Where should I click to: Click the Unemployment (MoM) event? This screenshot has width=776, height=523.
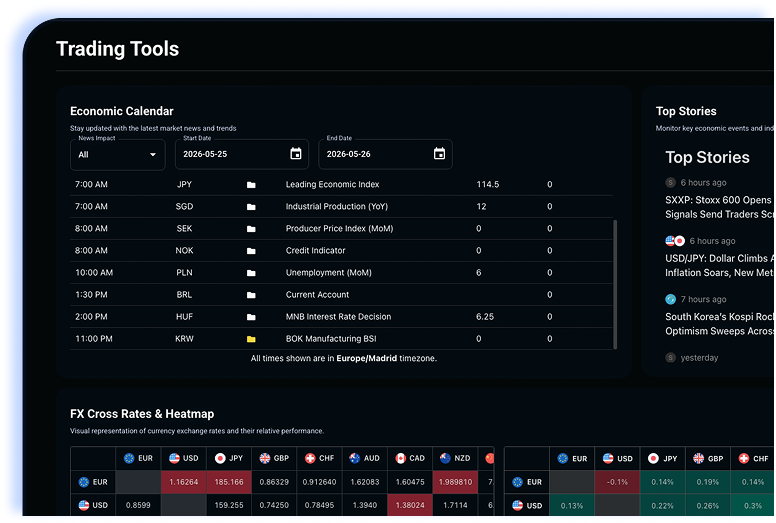(329, 273)
